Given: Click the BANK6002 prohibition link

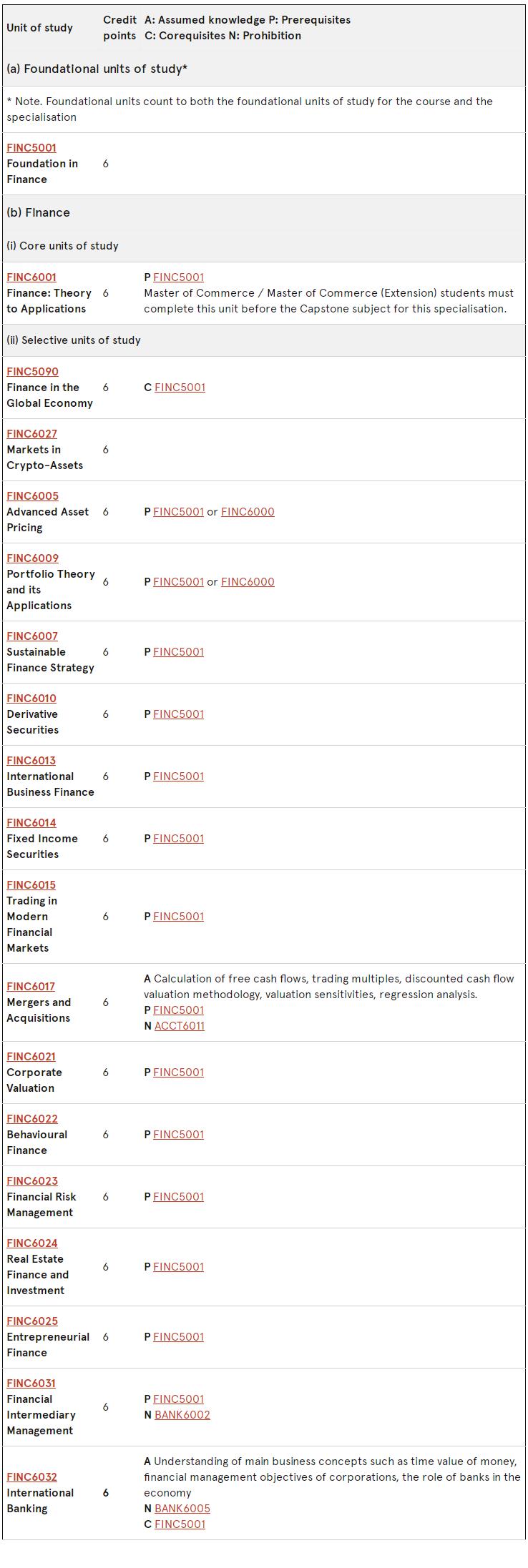Looking at the screenshot, I should (x=182, y=1415).
